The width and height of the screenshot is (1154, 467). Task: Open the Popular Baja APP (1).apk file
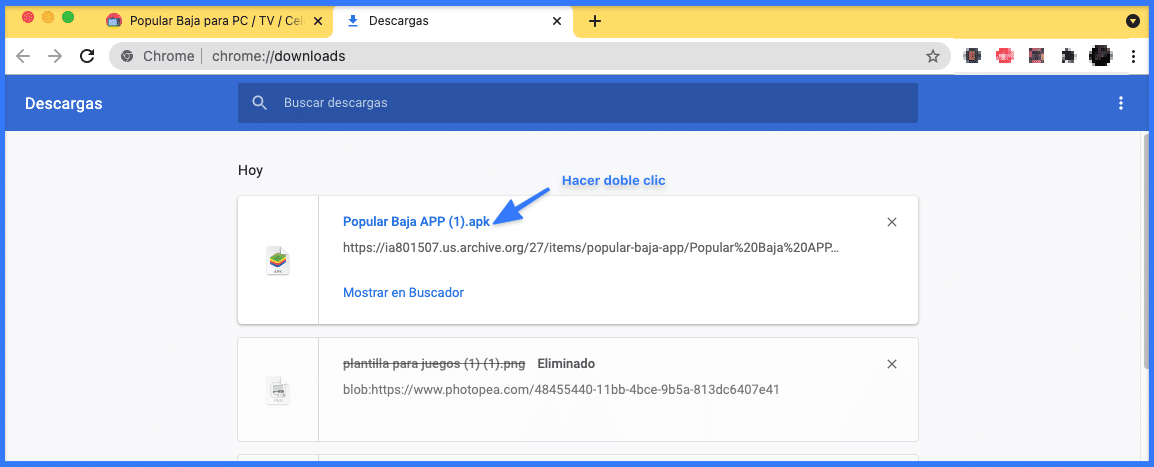pyautogui.click(x=416, y=221)
